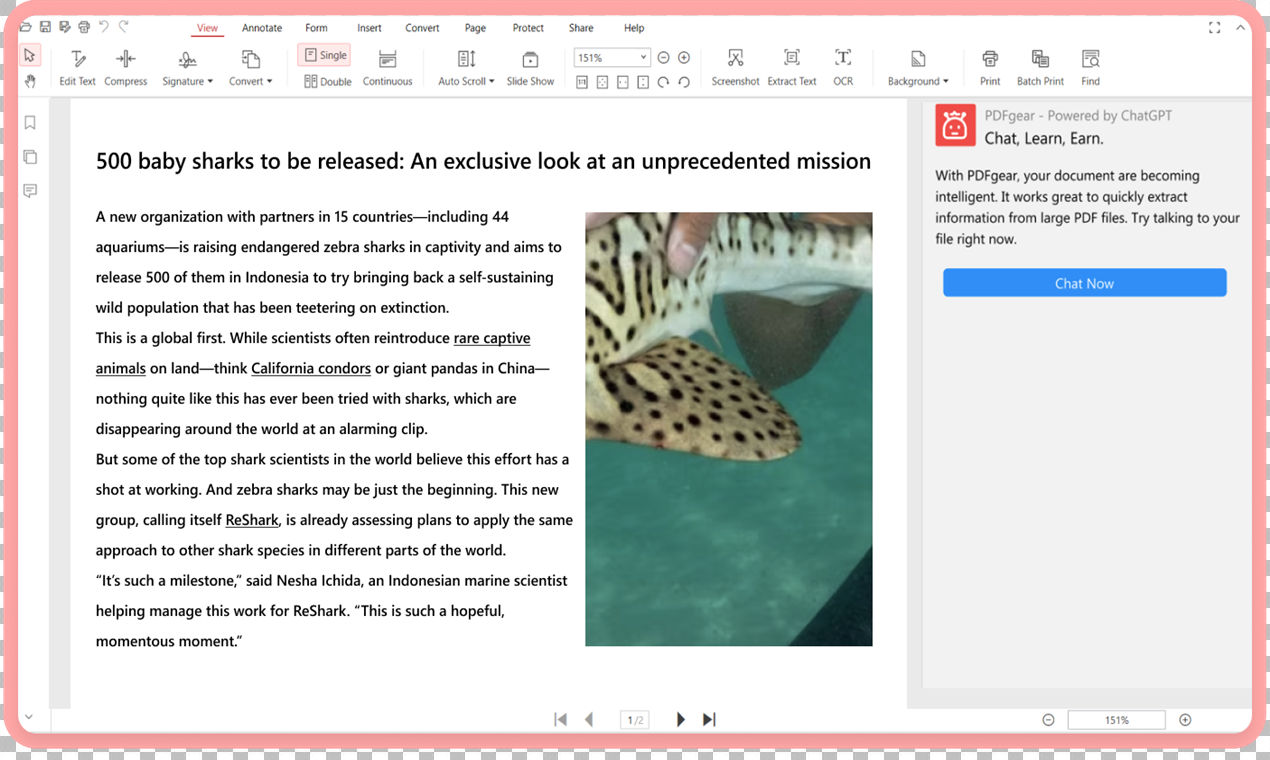Open the Insert tab
The height and width of the screenshot is (760, 1270).
tap(369, 28)
